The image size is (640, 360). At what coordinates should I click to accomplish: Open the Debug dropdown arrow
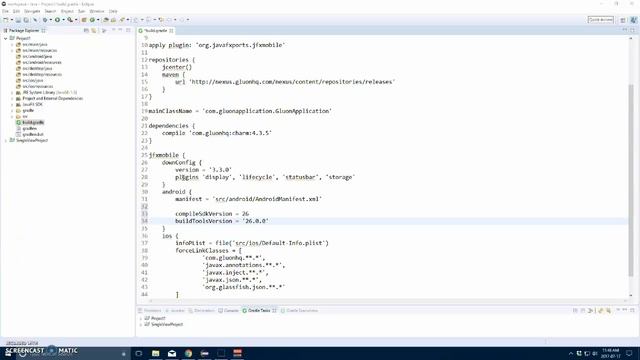(51, 20)
